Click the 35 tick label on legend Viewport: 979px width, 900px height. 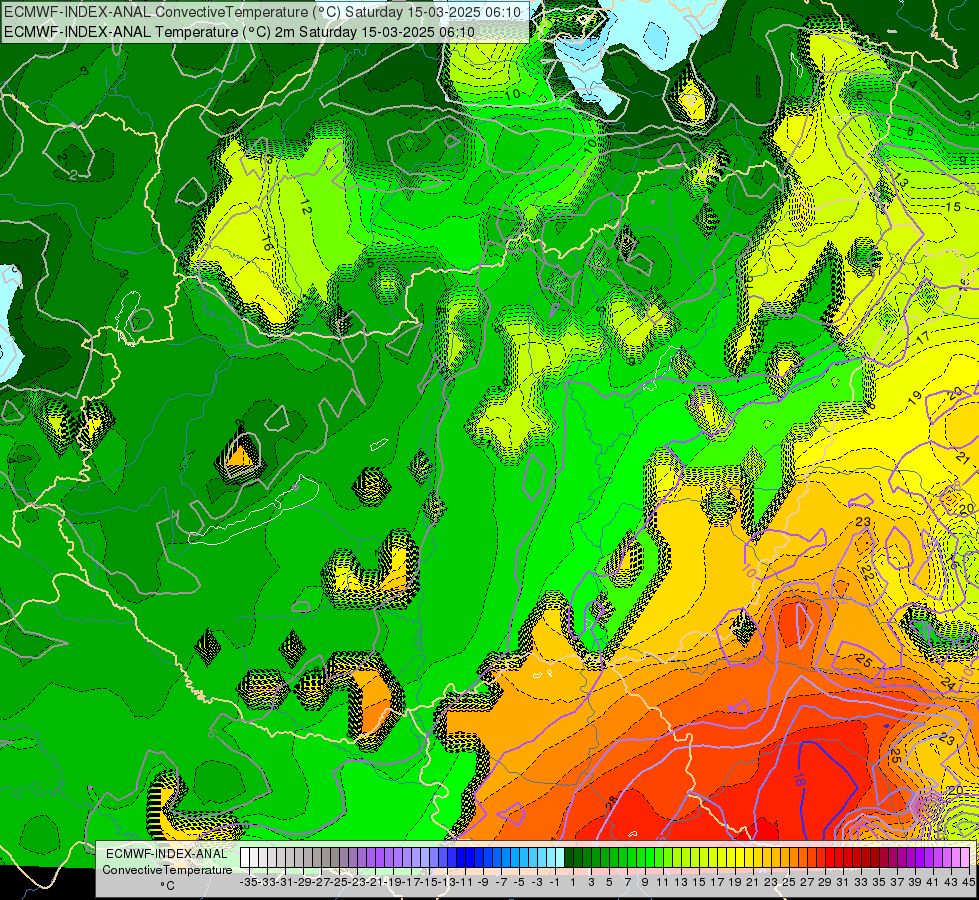(x=878, y=883)
